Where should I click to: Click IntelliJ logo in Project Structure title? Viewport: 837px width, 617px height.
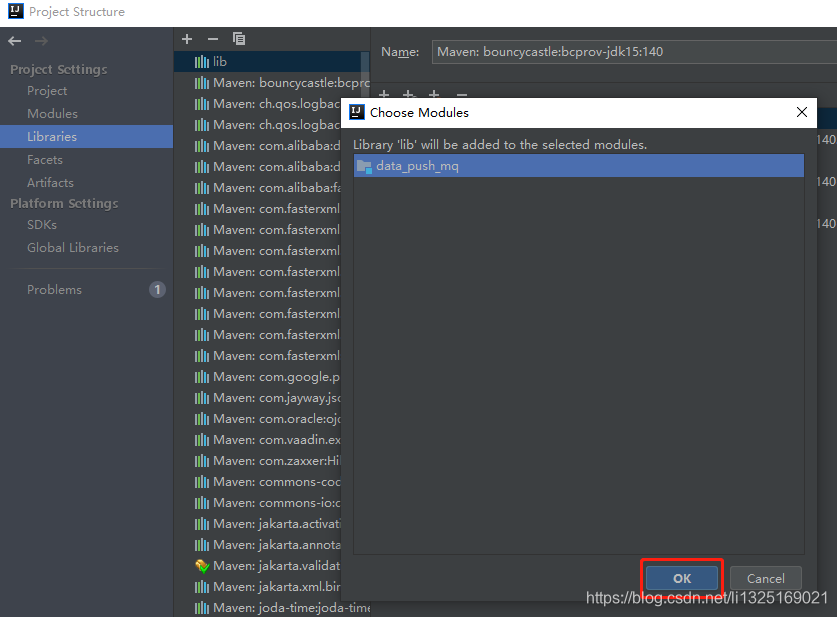(x=16, y=11)
